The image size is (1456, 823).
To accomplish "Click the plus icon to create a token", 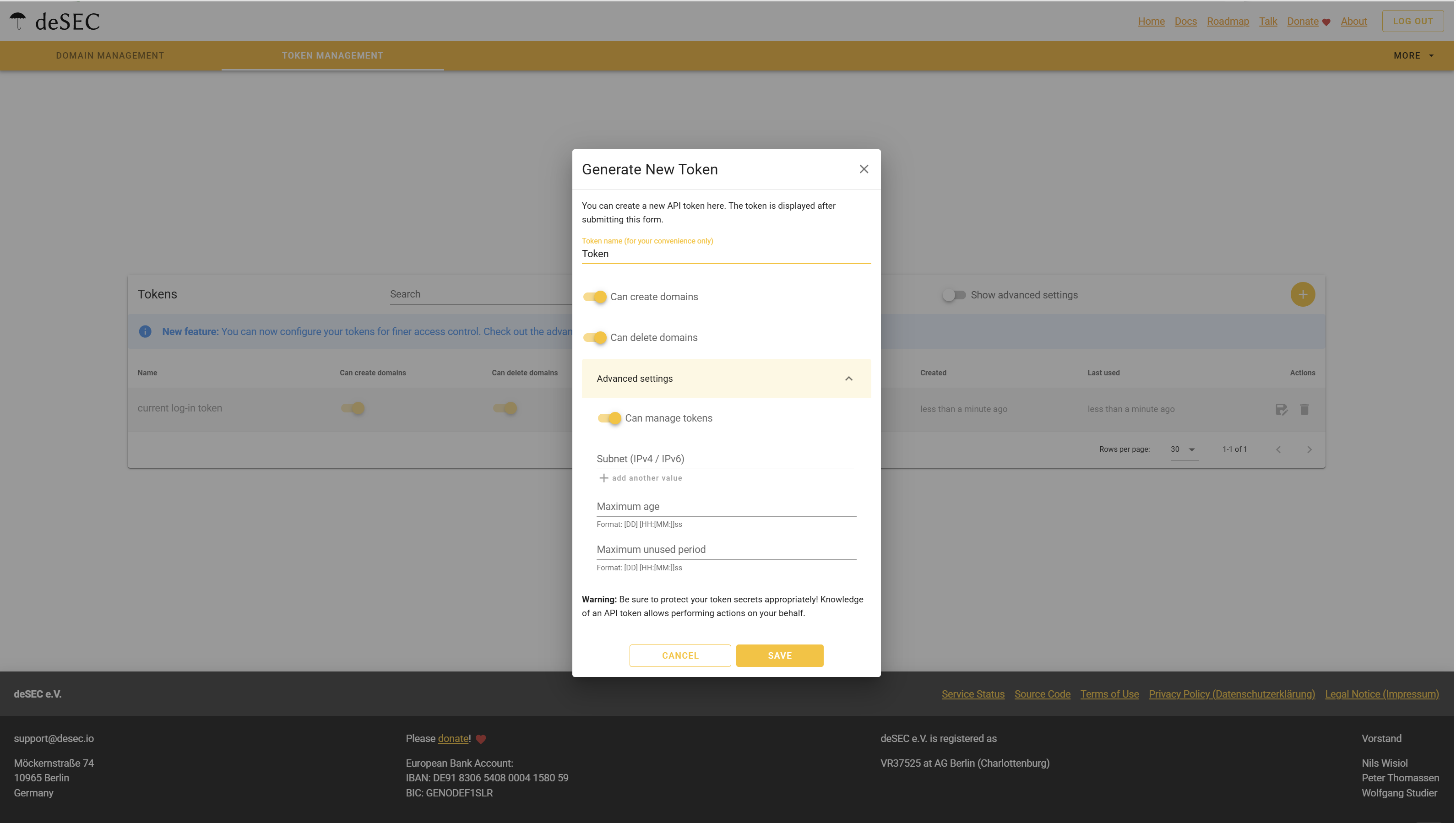I will [x=1303, y=294].
